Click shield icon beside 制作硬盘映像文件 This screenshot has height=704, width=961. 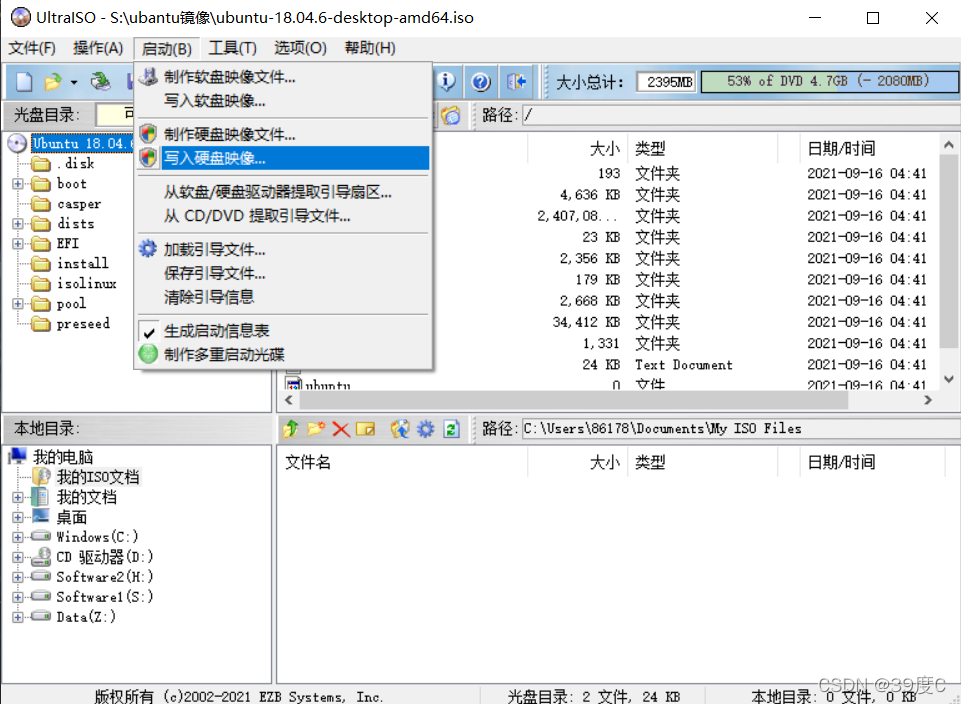coord(148,134)
